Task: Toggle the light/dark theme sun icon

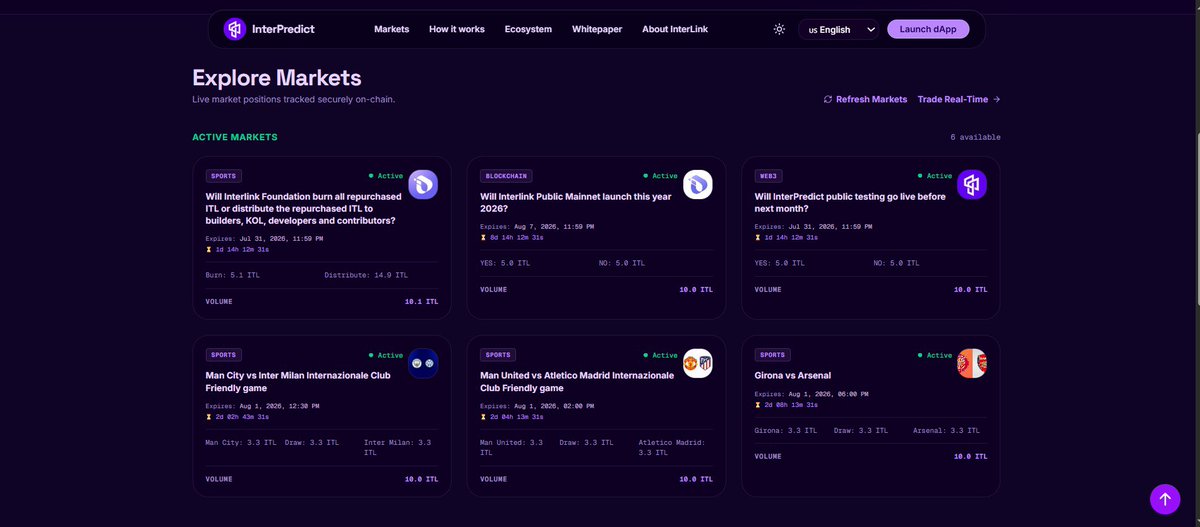Action: click(x=779, y=29)
